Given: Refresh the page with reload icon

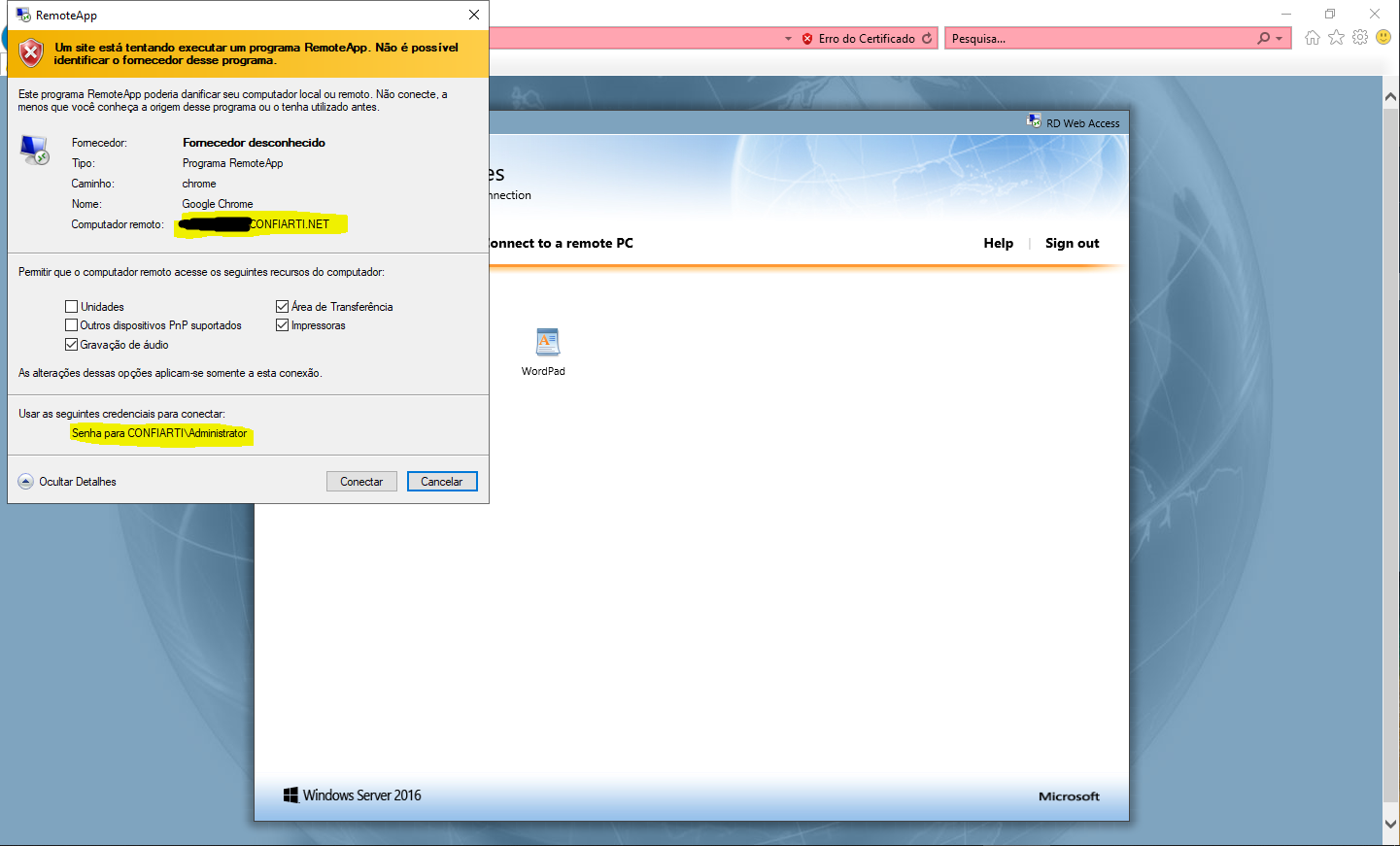Looking at the screenshot, I should click(927, 39).
